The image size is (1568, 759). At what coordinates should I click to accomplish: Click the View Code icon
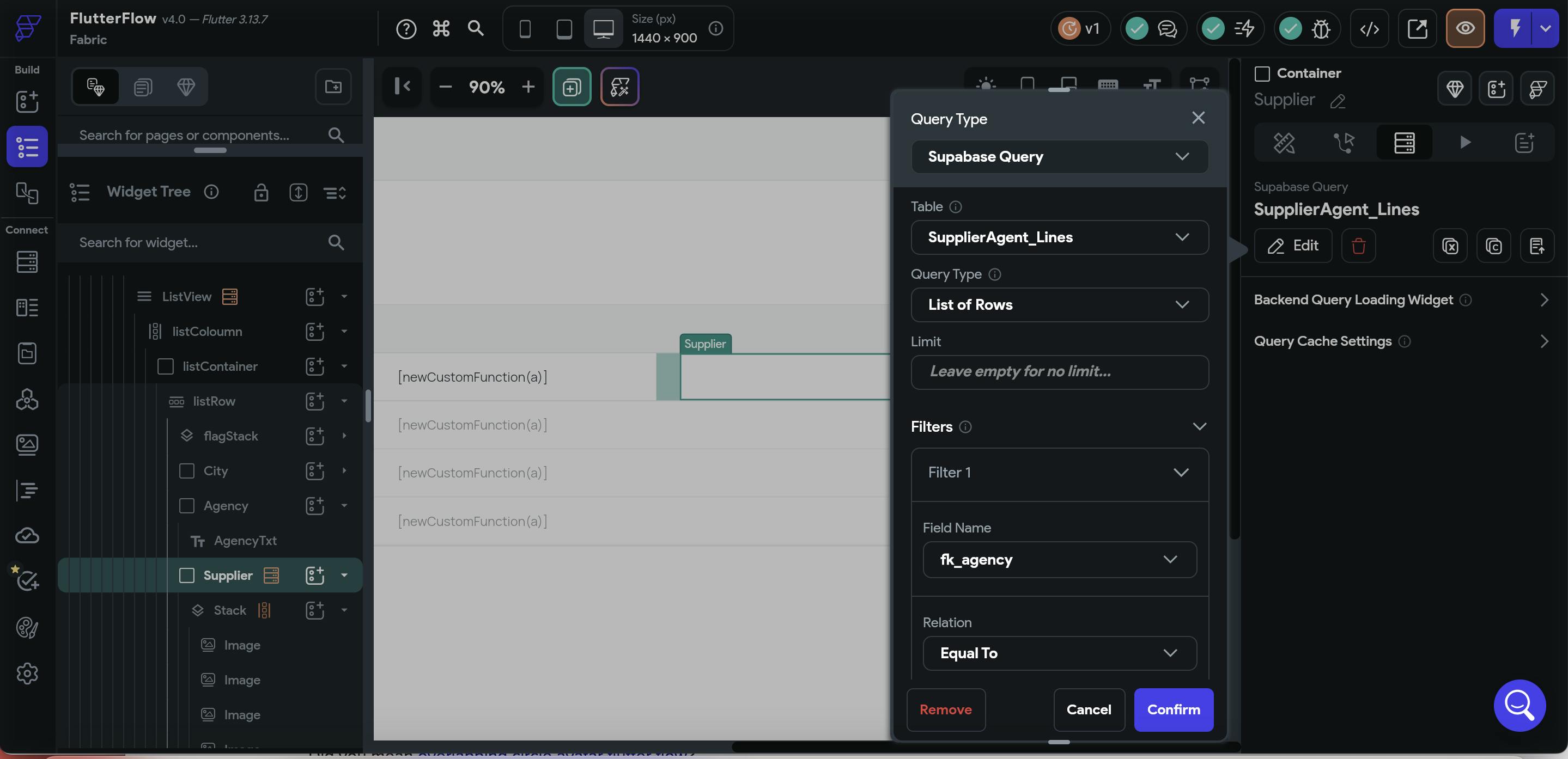coord(1369,28)
